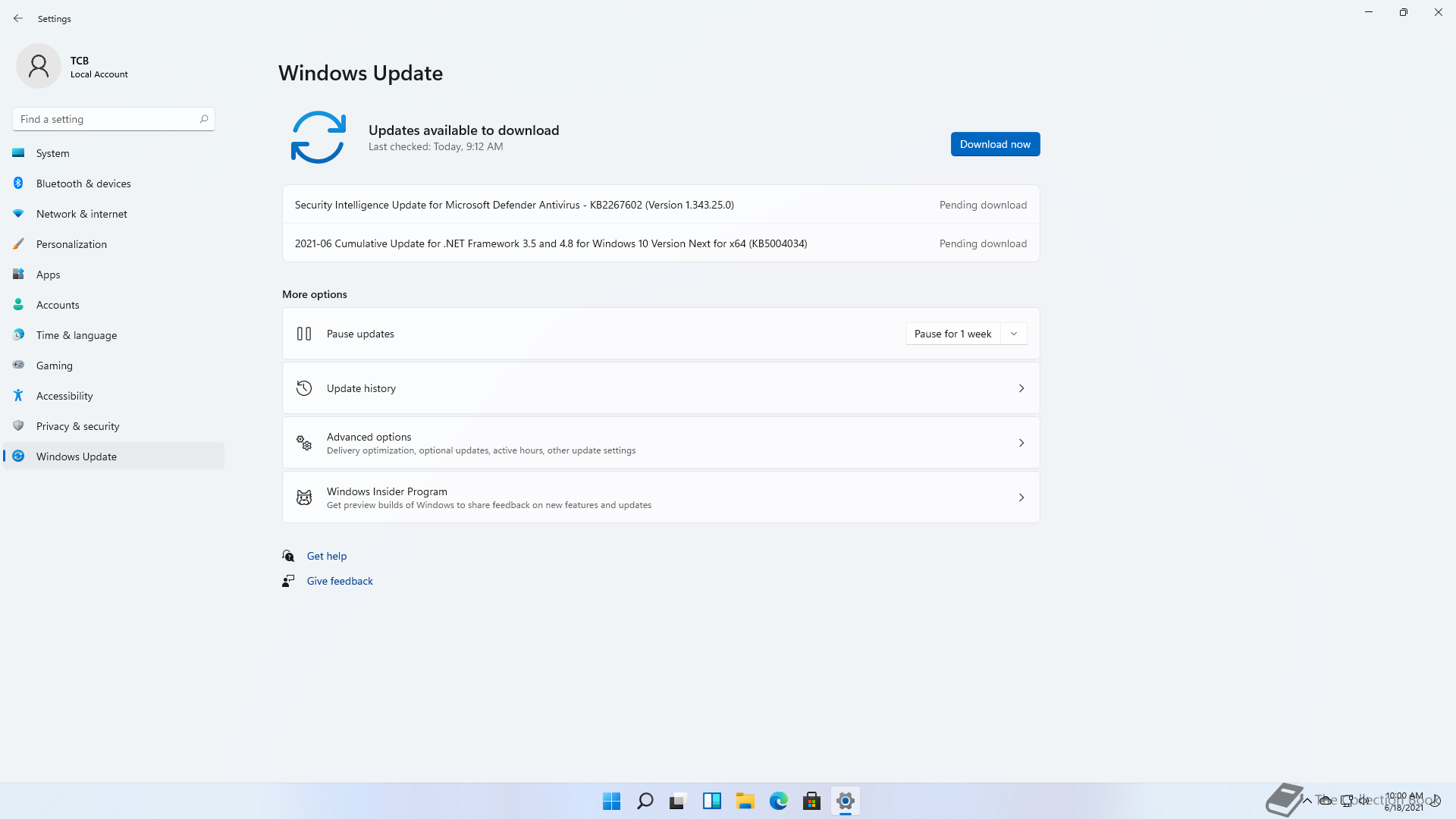This screenshot has height=819, width=1456.
Task: Click the back arrow in Settings
Action: click(18, 18)
